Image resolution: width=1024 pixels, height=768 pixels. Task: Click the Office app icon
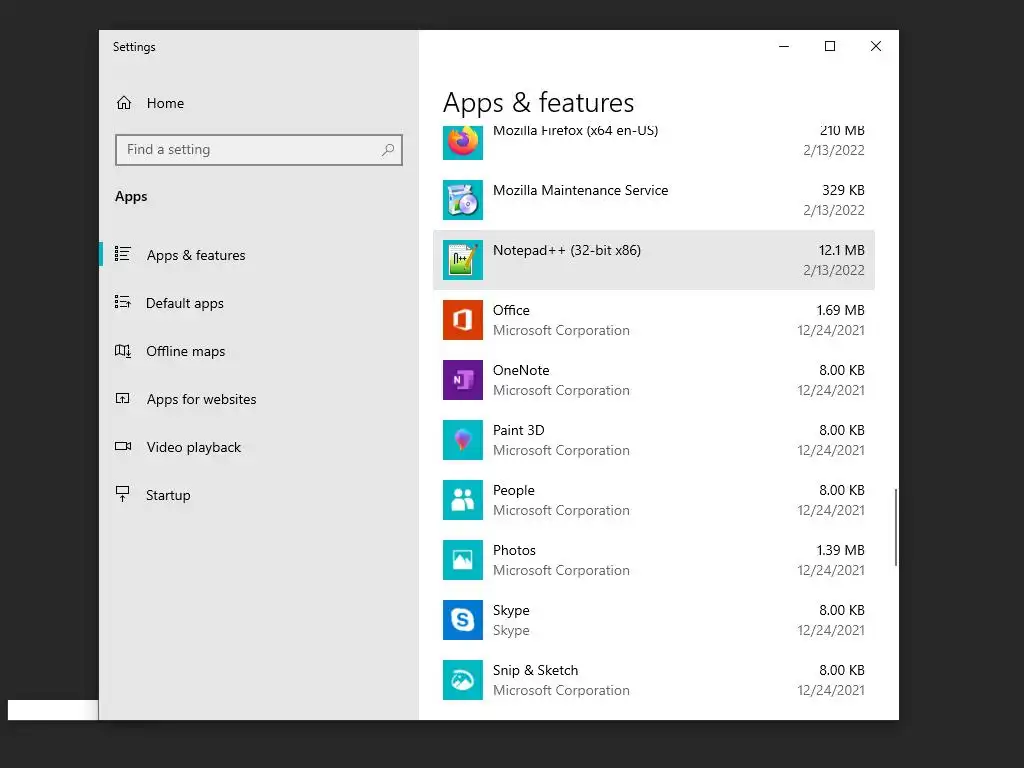click(x=463, y=320)
